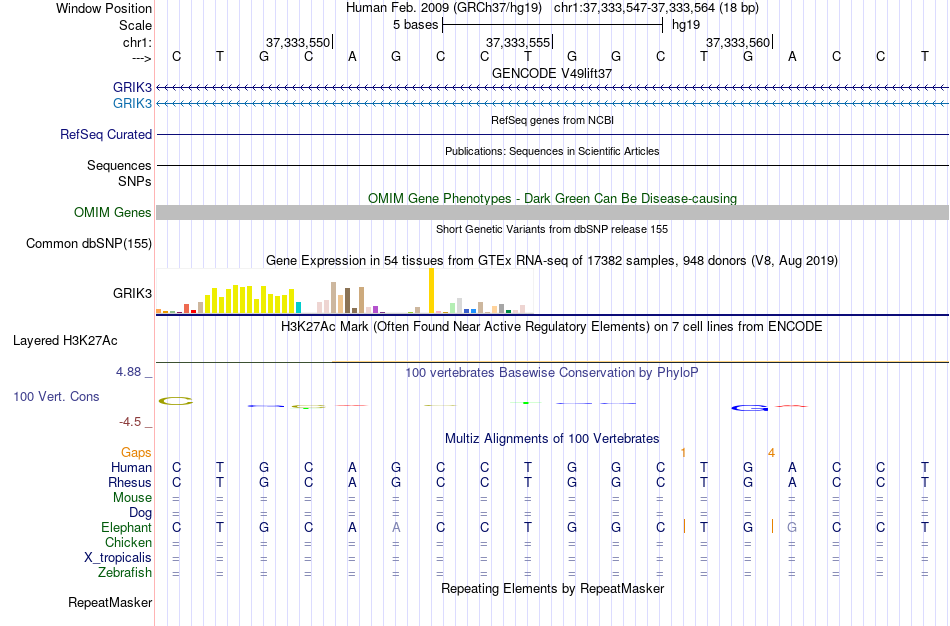
Task: Click the cyan bar in GTEx expression chart
Action: pos(298,307)
